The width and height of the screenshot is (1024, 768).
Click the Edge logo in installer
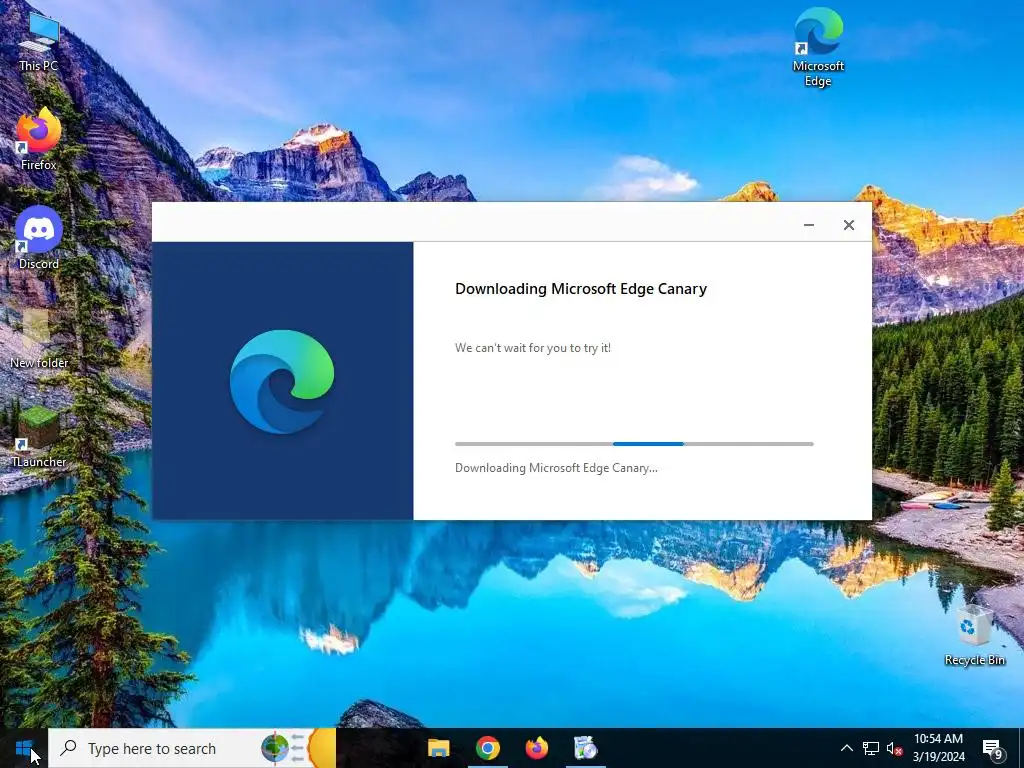click(x=282, y=382)
